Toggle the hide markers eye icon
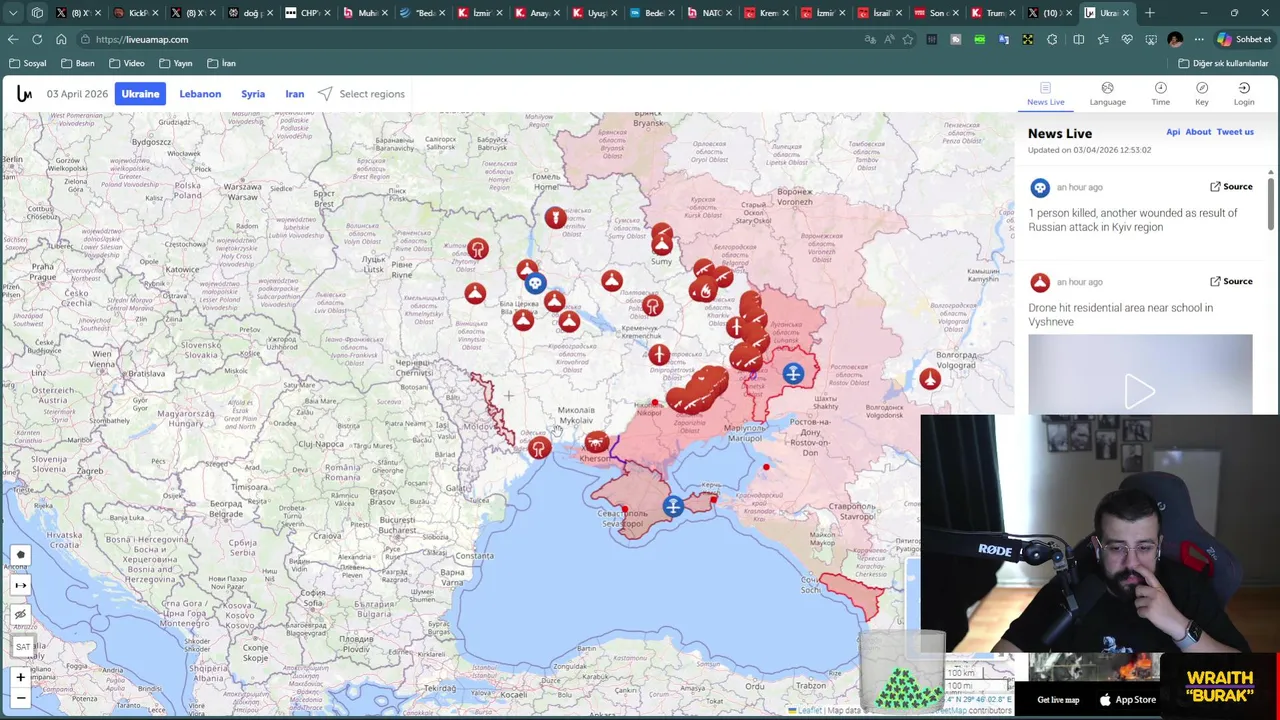 [20, 615]
